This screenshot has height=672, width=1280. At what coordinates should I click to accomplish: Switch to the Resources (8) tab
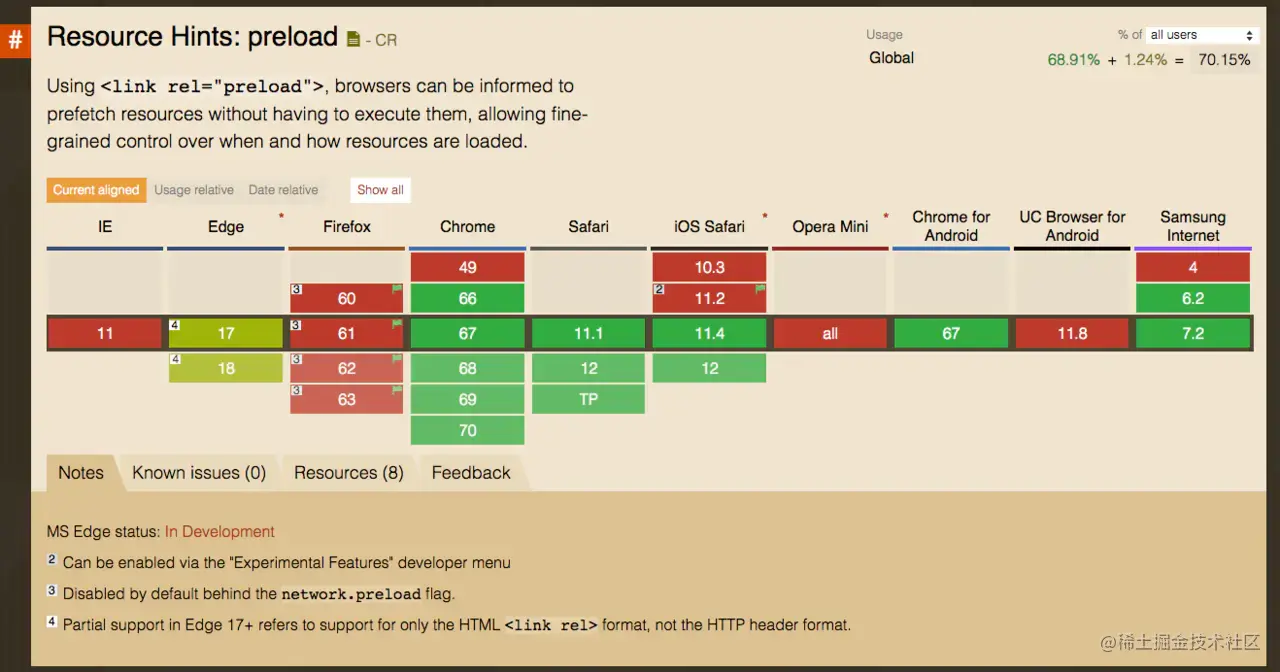click(348, 473)
